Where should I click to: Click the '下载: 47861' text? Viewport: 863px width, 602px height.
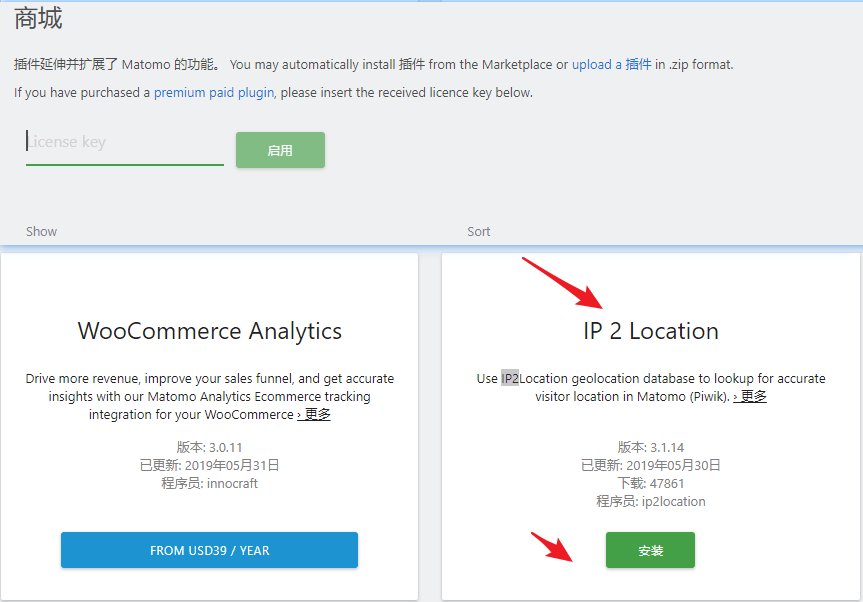click(651, 484)
